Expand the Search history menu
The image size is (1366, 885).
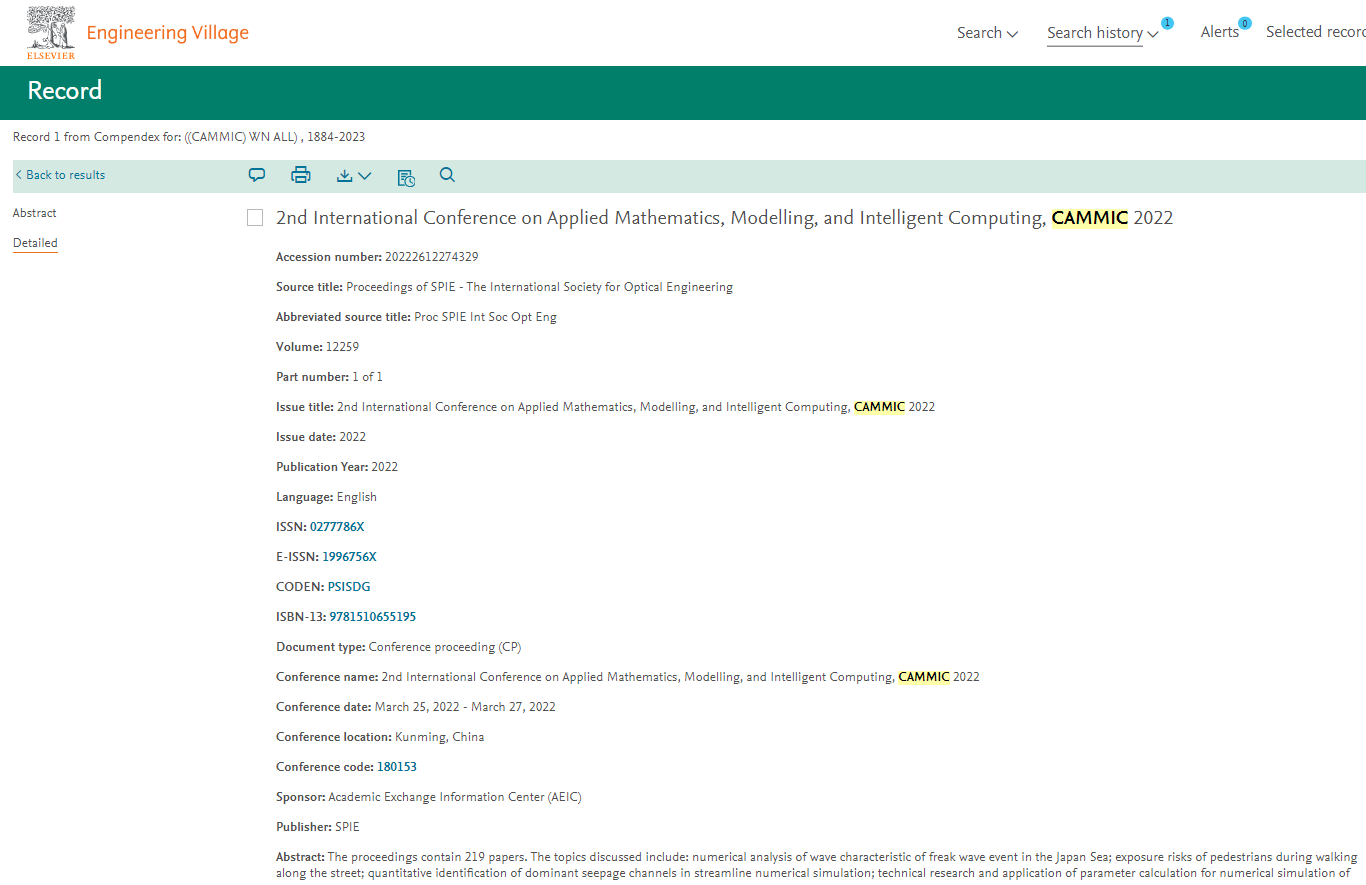1102,33
